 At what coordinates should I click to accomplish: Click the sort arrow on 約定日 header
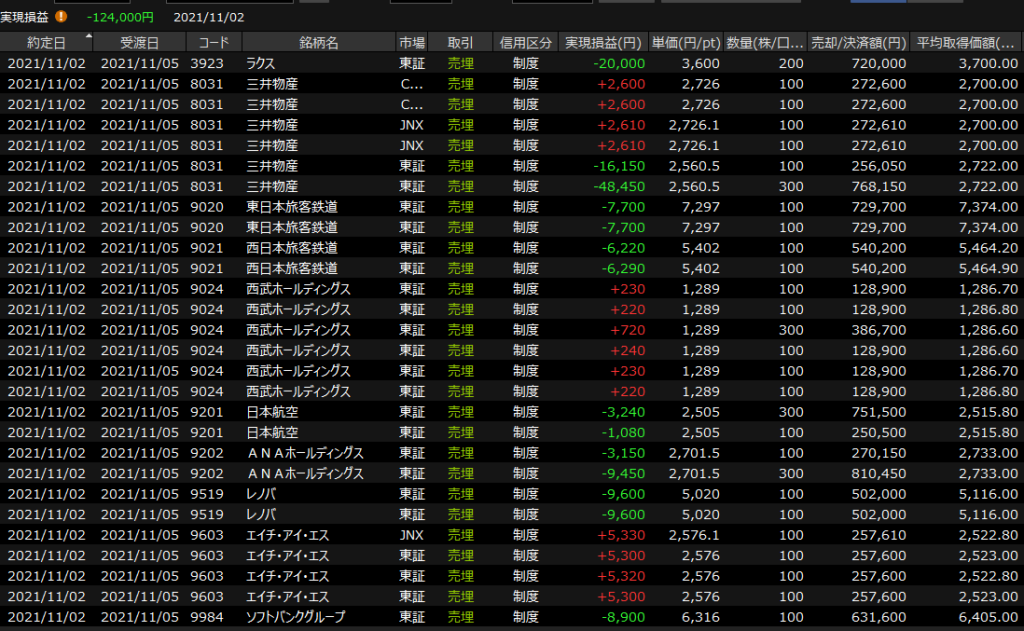tap(89, 36)
